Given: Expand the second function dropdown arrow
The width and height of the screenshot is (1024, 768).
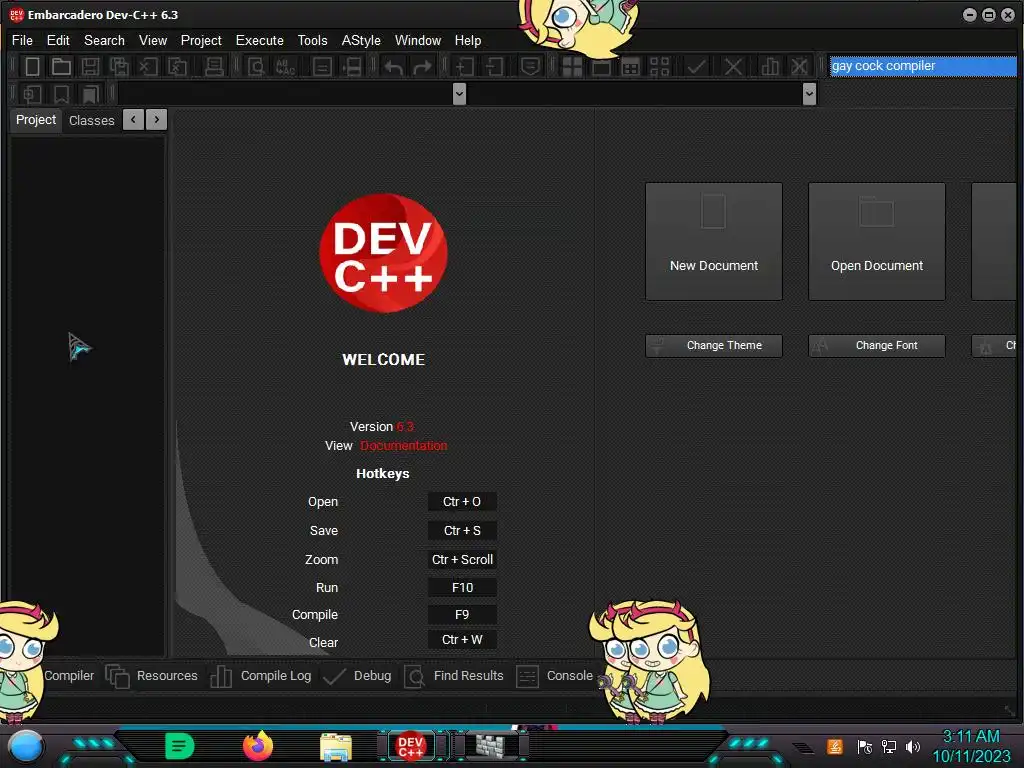Looking at the screenshot, I should coord(809,94).
